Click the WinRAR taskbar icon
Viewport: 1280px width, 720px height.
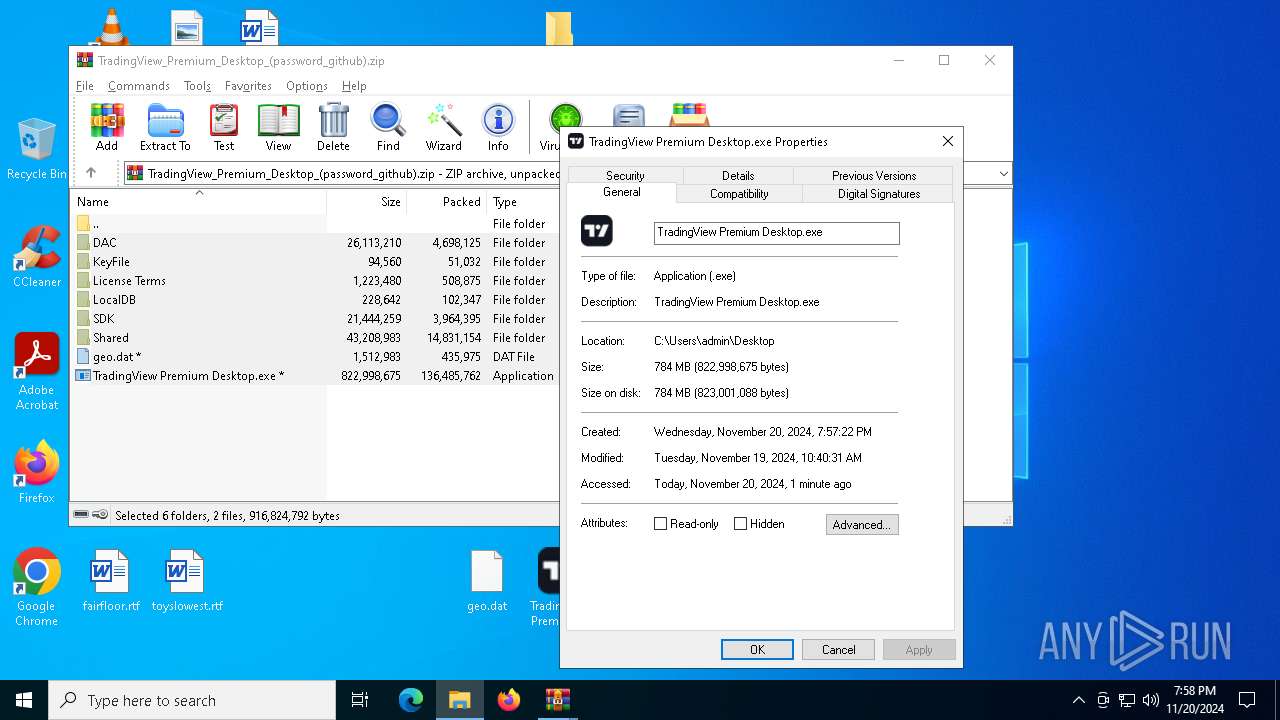(x=557, y=700)
